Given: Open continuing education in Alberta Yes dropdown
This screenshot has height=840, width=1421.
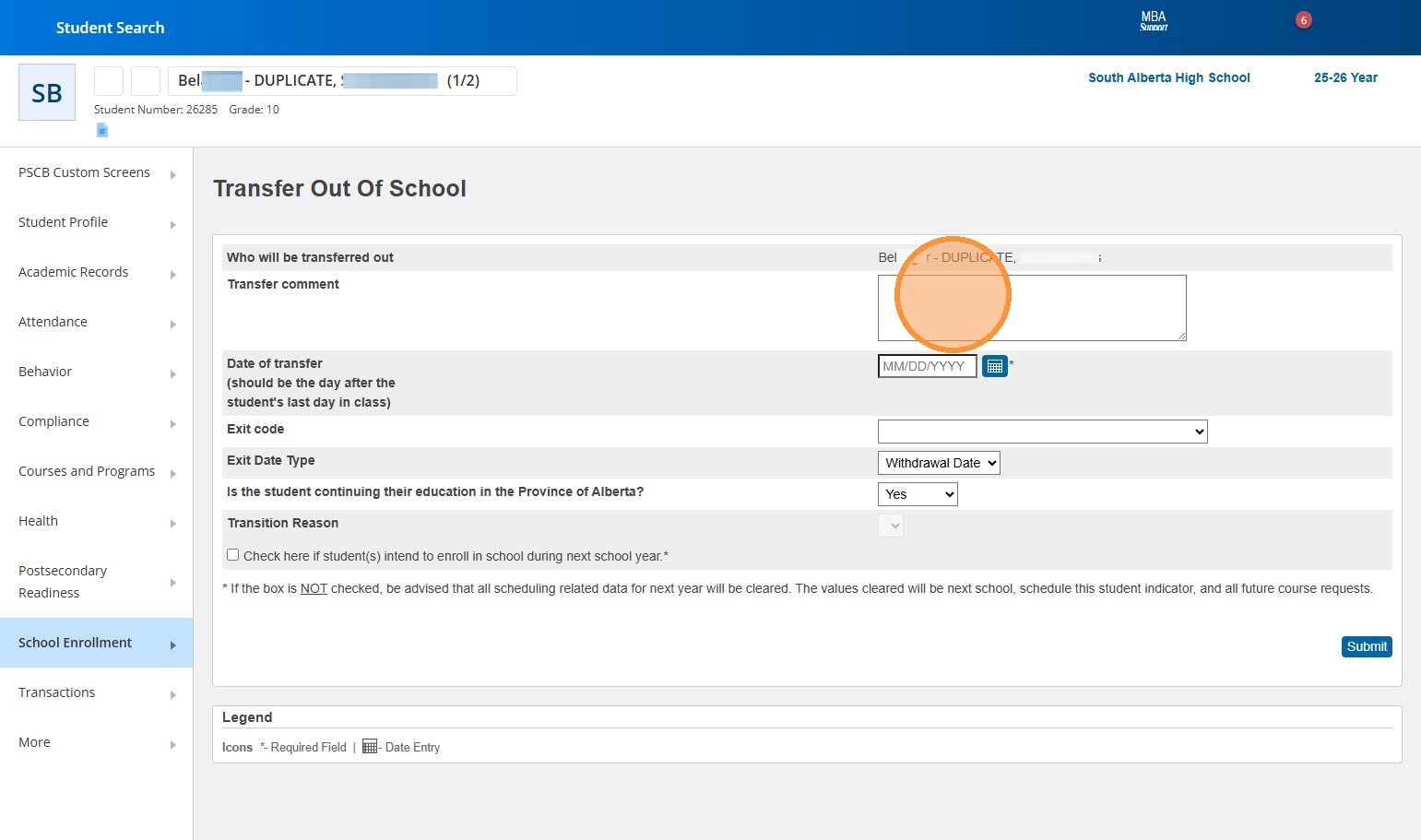Looking at the screenshot, I should click(917, 494).
